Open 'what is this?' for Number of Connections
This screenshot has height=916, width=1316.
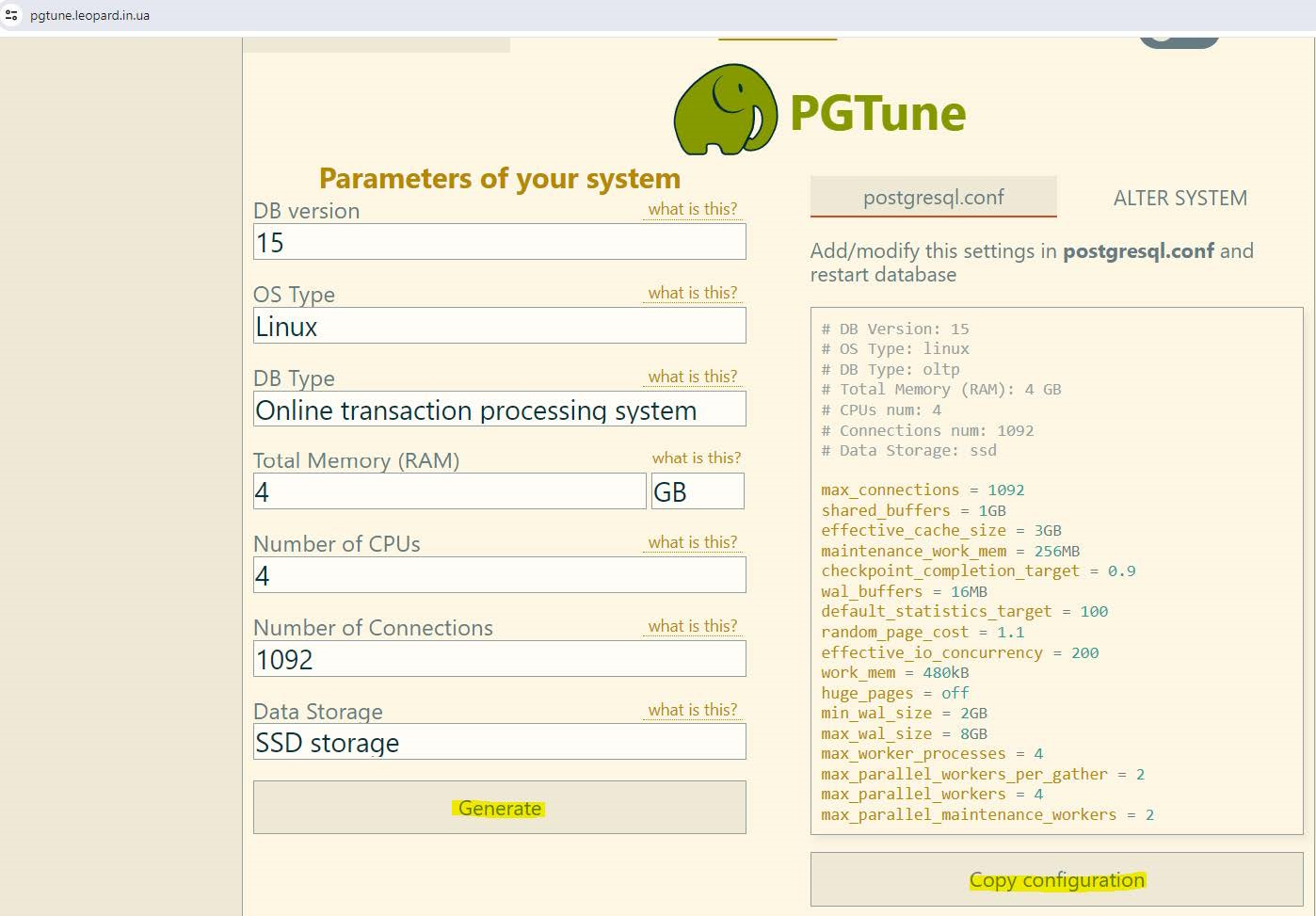pos(693,626)
